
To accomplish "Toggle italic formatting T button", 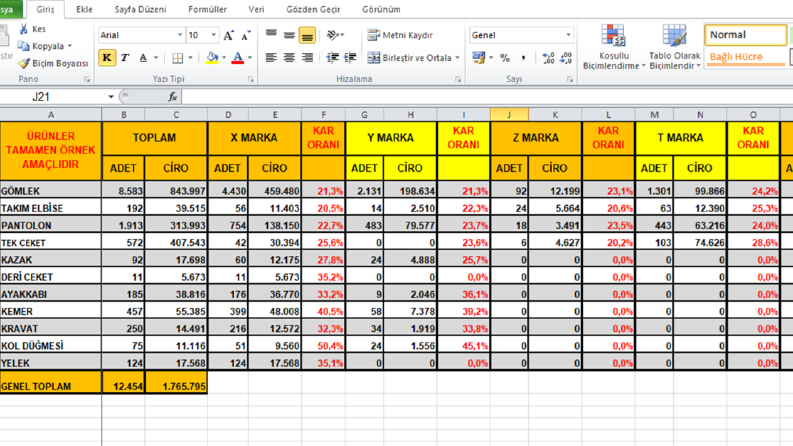I will [x=125, y=58].
